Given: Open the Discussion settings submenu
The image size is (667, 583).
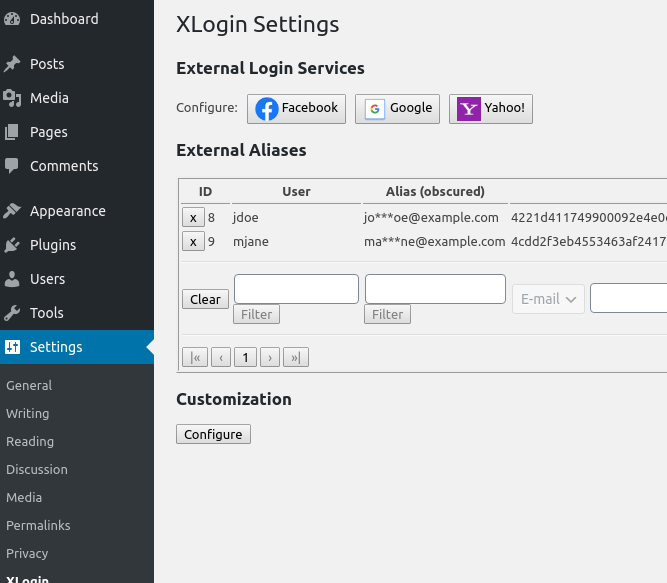Looking at the screenshot, I should coord(37,469).
